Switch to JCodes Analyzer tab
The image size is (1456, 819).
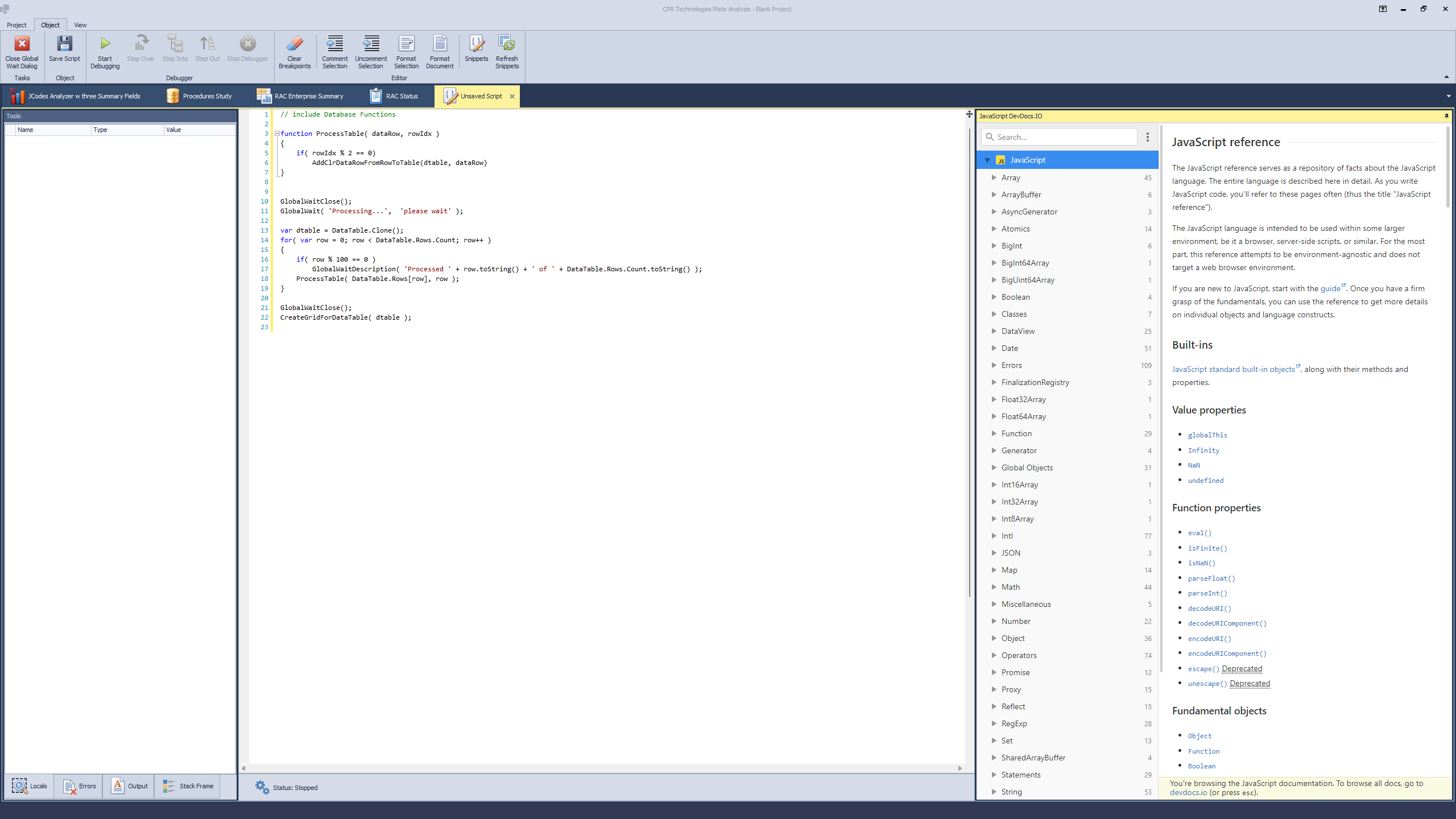(x=75, y=96)
